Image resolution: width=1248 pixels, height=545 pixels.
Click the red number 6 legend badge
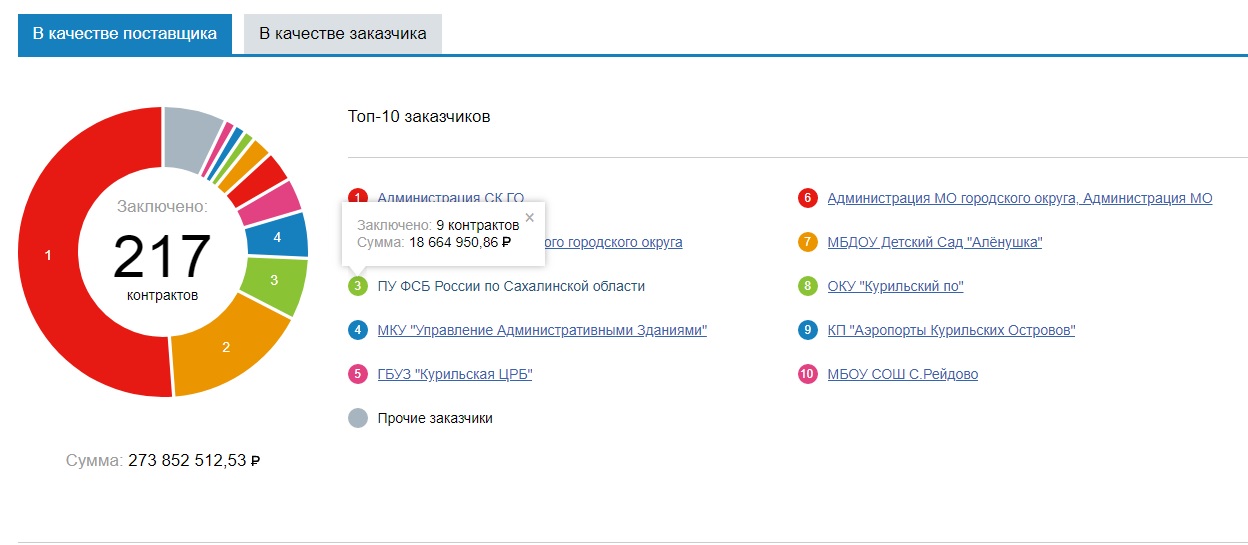click(808, 198)
